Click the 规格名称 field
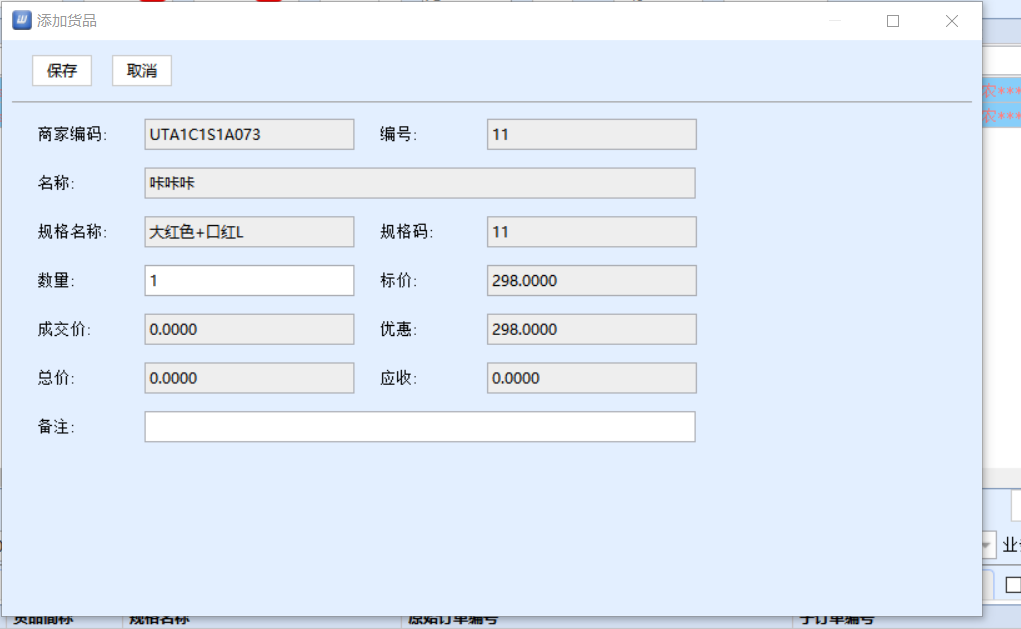The image size is (1021, 629). click(249, 232)
